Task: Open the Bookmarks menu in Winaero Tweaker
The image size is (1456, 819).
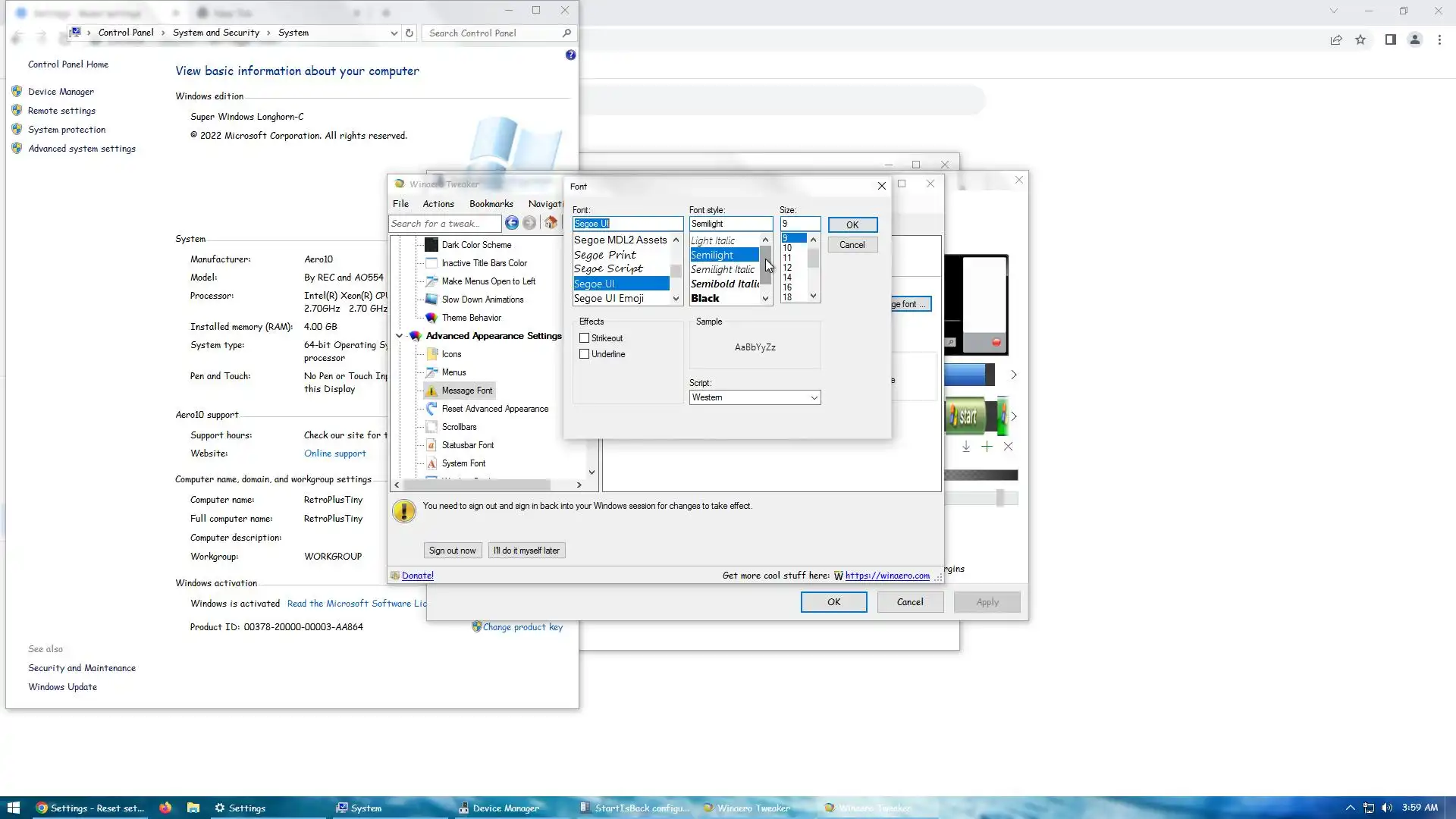Action: [x=491, y=204]
